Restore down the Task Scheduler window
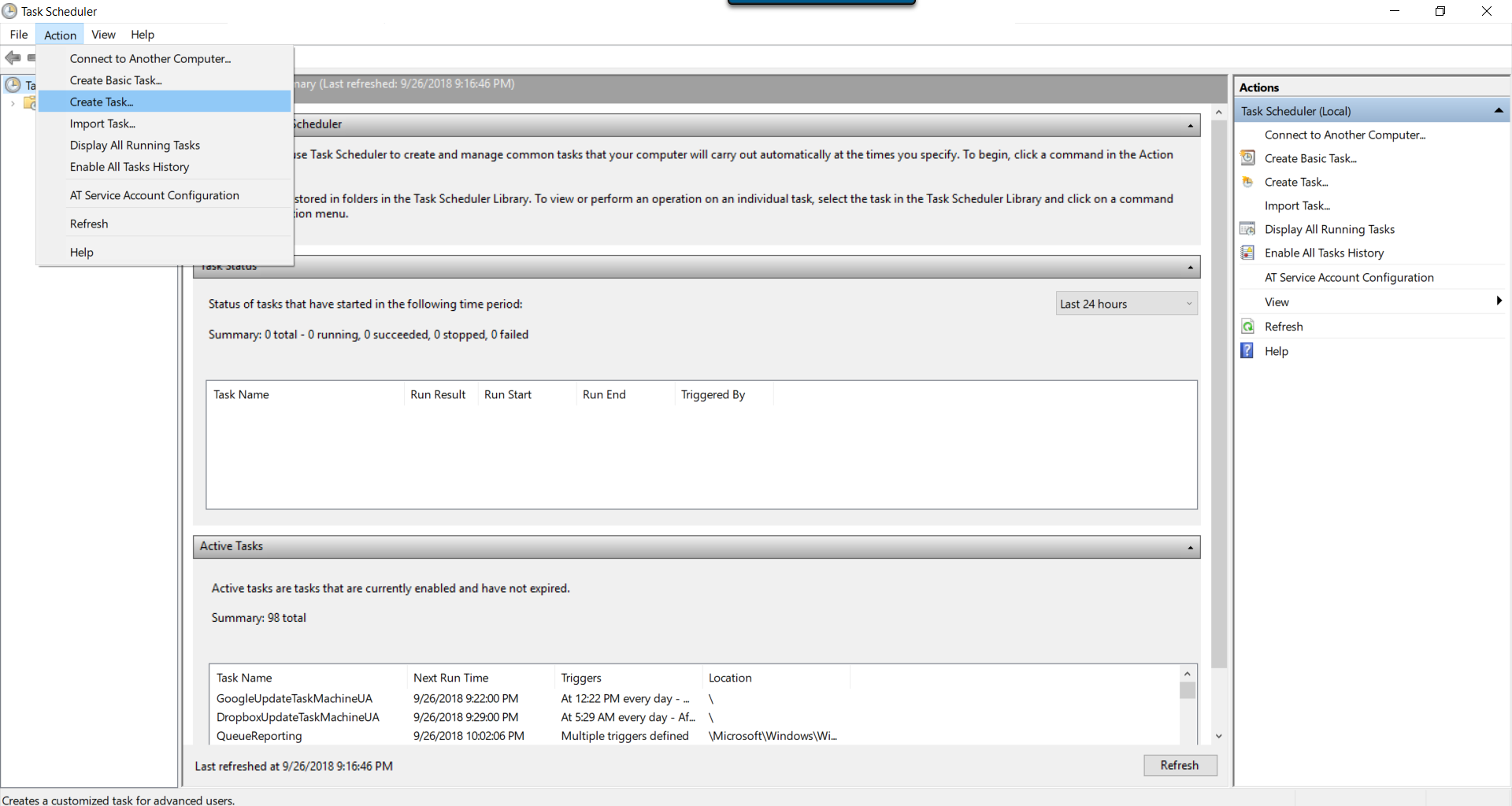 coord(1440,11)
